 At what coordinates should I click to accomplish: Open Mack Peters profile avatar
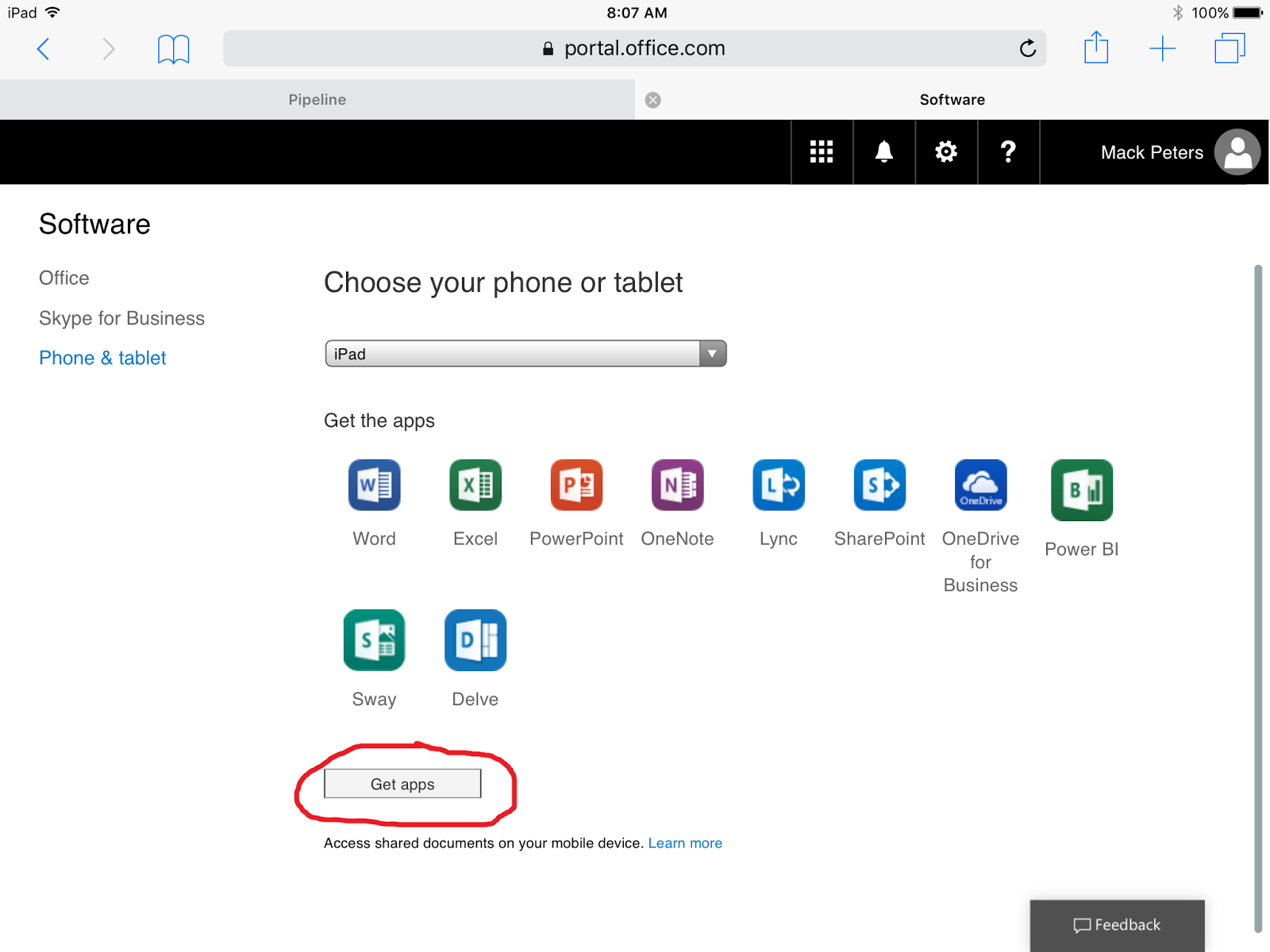click(x=1237, y=152)
